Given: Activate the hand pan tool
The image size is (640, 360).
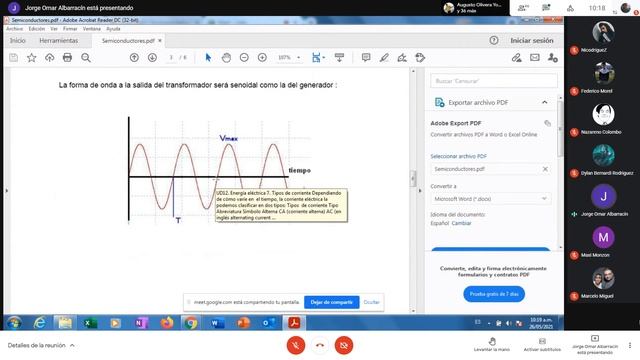Looking at the screenshot, I should [226, 58].
